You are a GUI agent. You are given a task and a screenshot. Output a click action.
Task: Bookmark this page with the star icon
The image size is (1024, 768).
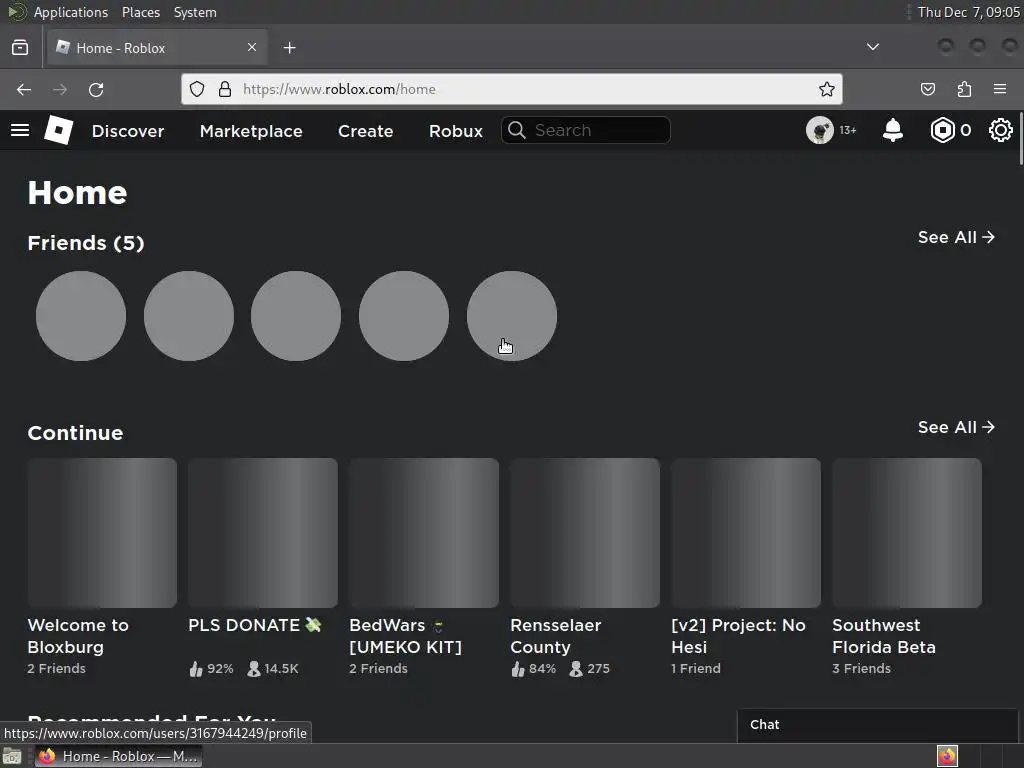827,89
